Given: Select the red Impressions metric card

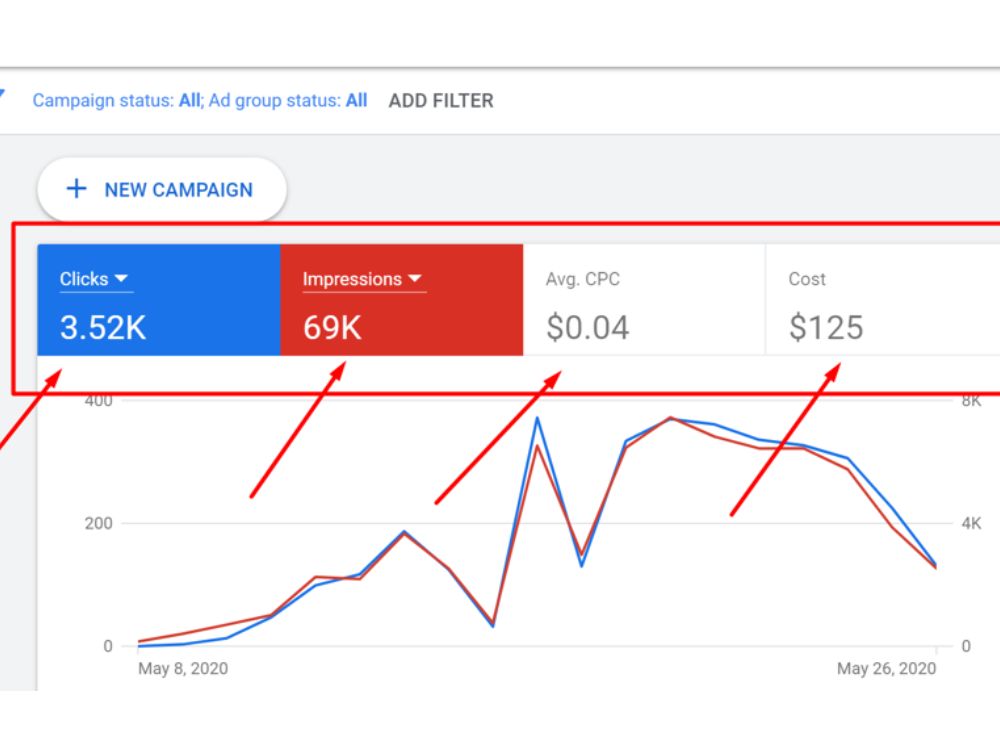Looking at the screenshot, I should pyautogui.click(x=402, y=300).
